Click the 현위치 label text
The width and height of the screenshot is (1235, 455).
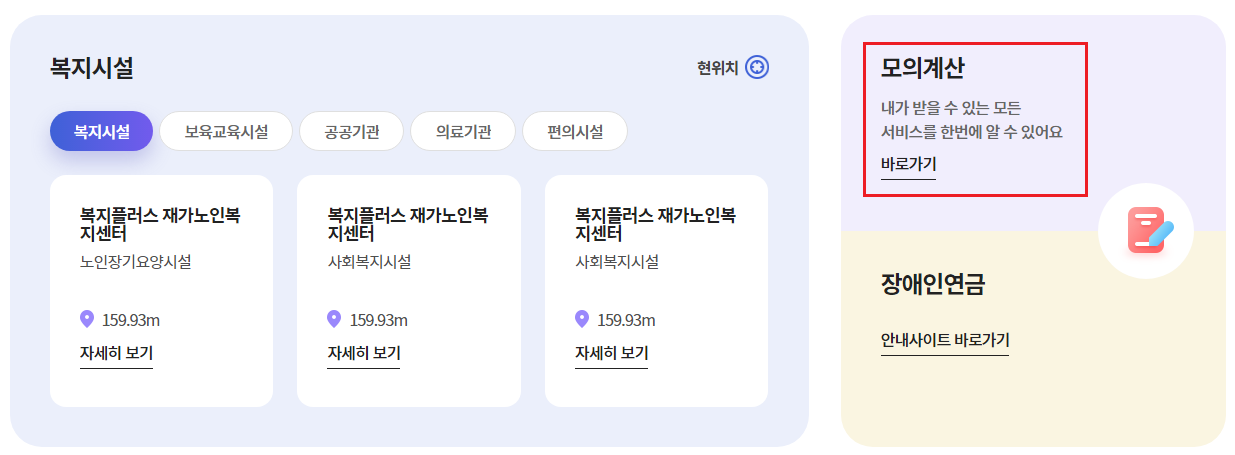718,68
